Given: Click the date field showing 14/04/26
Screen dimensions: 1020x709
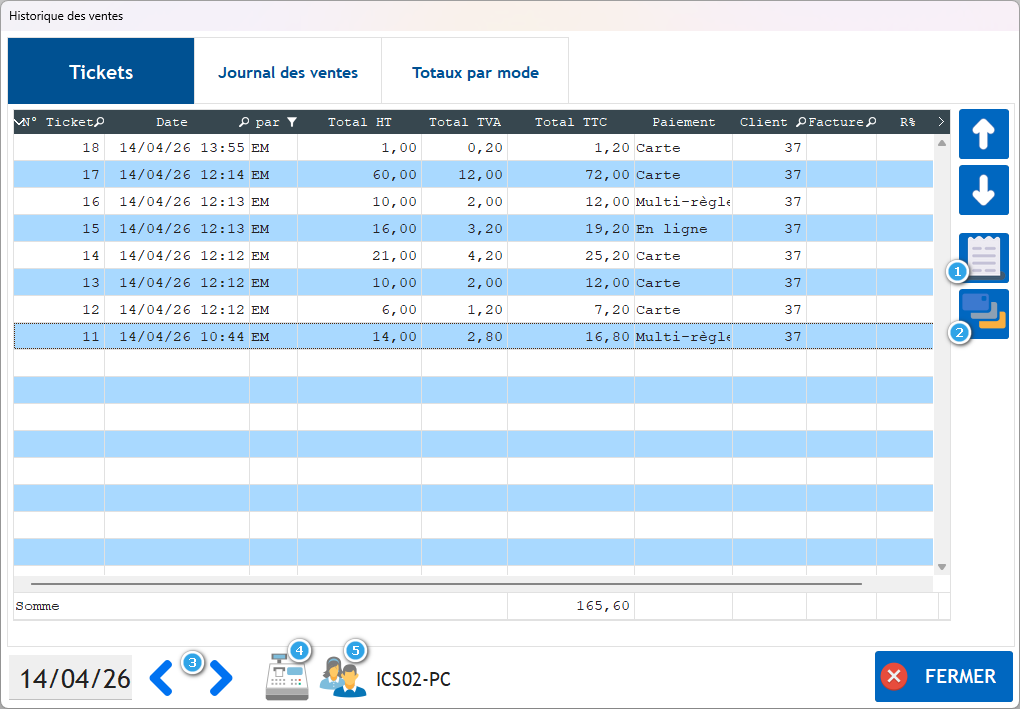Looking at the screenshot, I should pos(74,678).
